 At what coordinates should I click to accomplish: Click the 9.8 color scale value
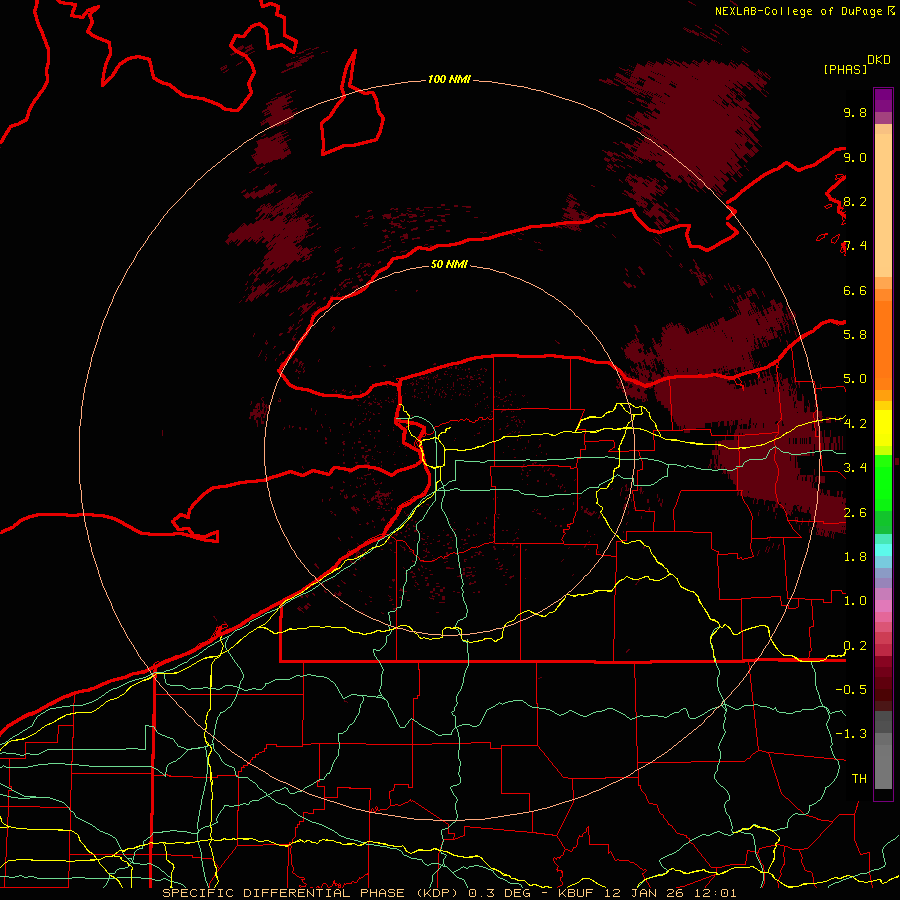coord(855,112)
